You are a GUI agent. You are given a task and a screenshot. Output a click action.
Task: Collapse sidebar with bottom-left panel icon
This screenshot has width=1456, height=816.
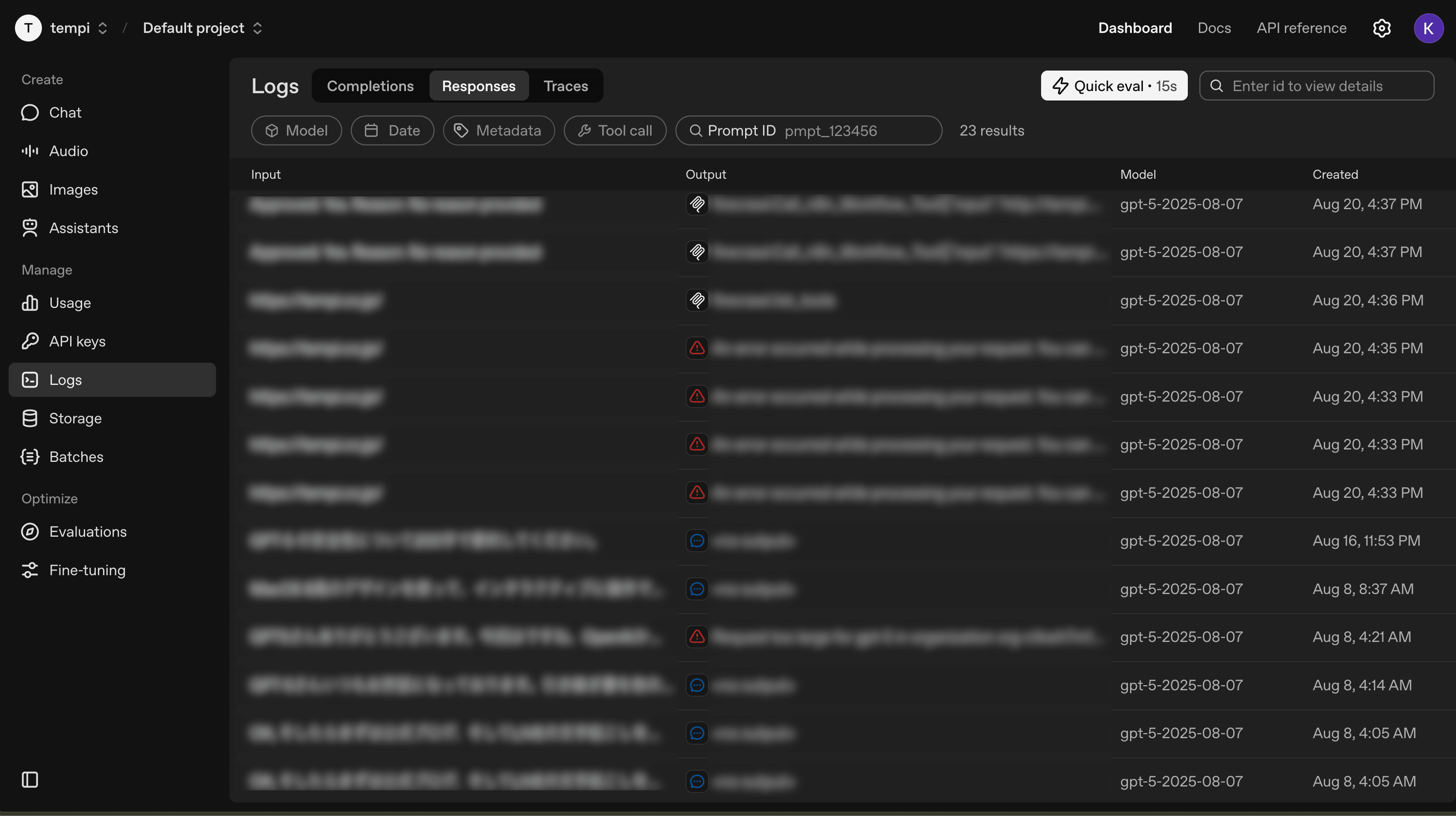click(x=30, y=779)
